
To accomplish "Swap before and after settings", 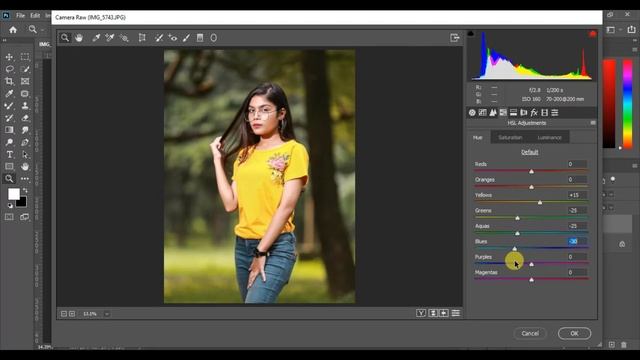I will click(x=433, y=313).
